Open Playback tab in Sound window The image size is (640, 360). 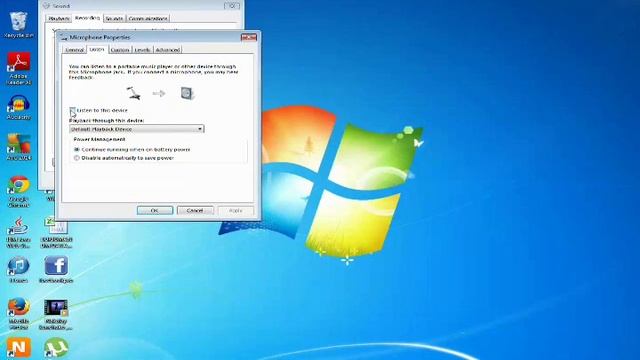tap(59, 19)
